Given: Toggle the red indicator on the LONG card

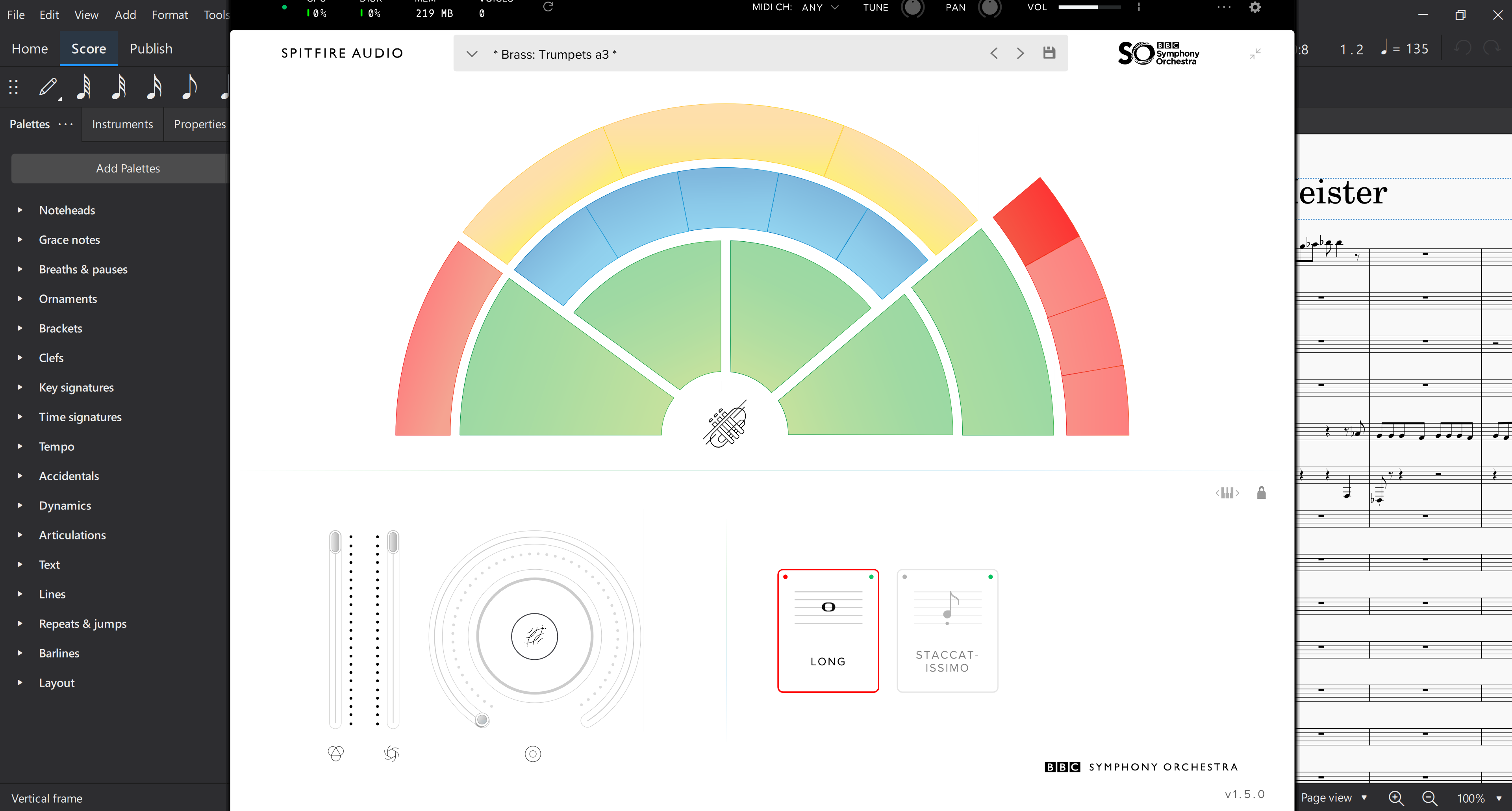Looking at the screenshot, I should click(x=786, y=577).
